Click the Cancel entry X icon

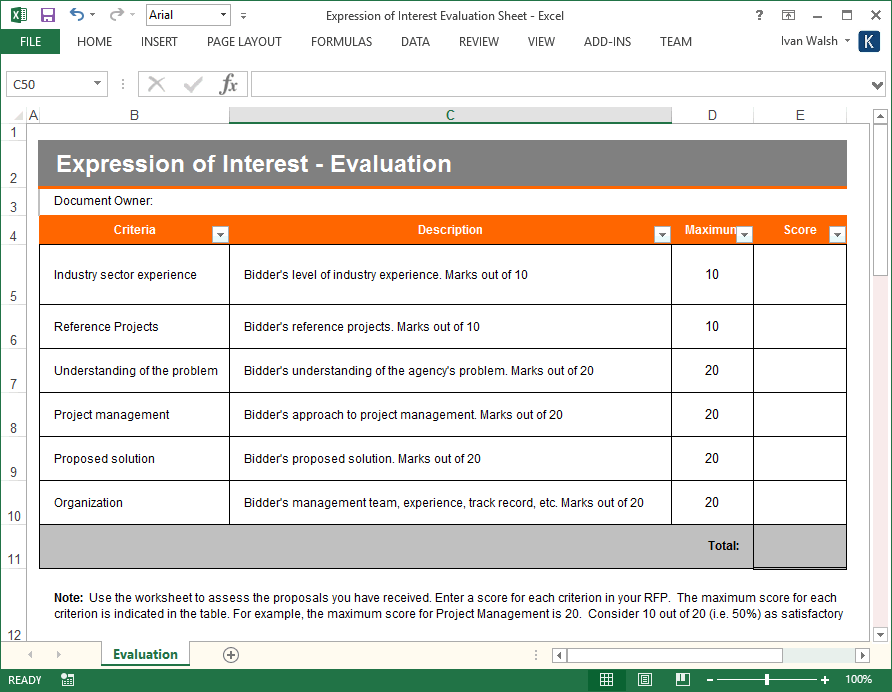coord(156,84)
